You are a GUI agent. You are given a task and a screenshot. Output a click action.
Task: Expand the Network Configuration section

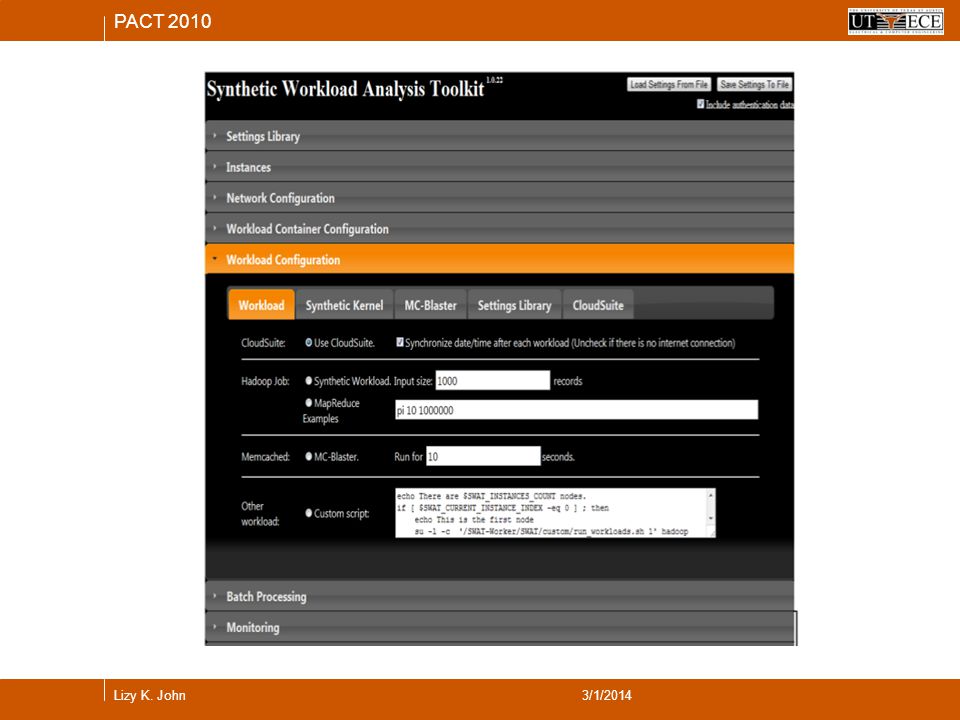coord(500,198)
